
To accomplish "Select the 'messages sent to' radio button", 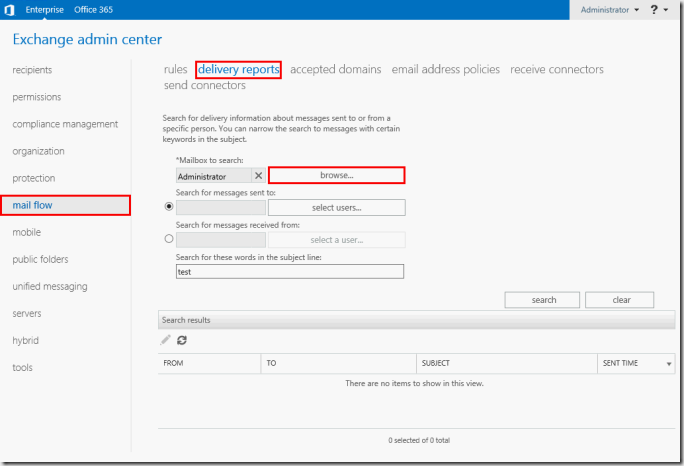I will click(167, 207).
